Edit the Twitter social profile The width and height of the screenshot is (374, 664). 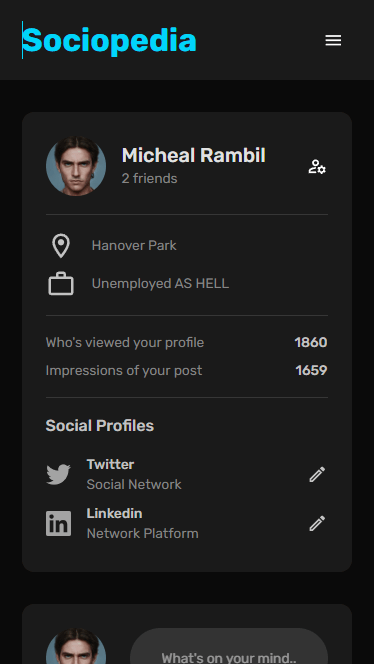pos(317,474)
